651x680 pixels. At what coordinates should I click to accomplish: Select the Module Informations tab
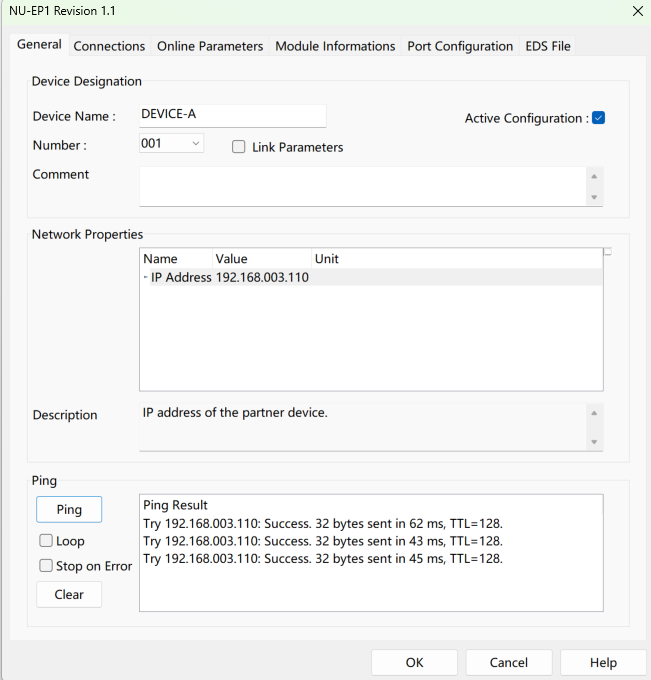point(335,46)
